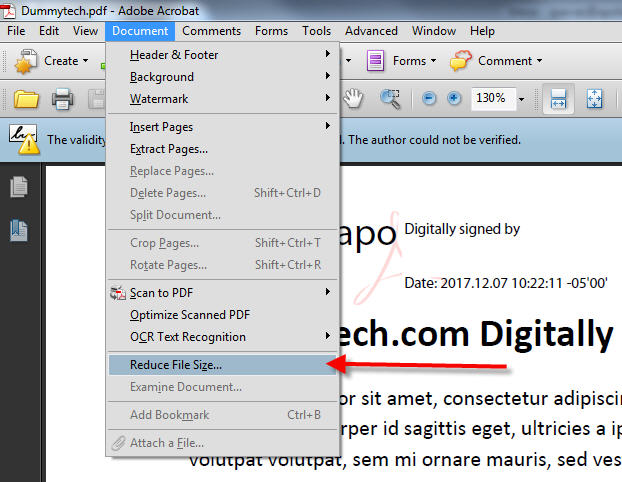The width and height of the screenshot is (622, 482).
Task: Open the zoom percentage dropdown arrow
Action: 522,99
